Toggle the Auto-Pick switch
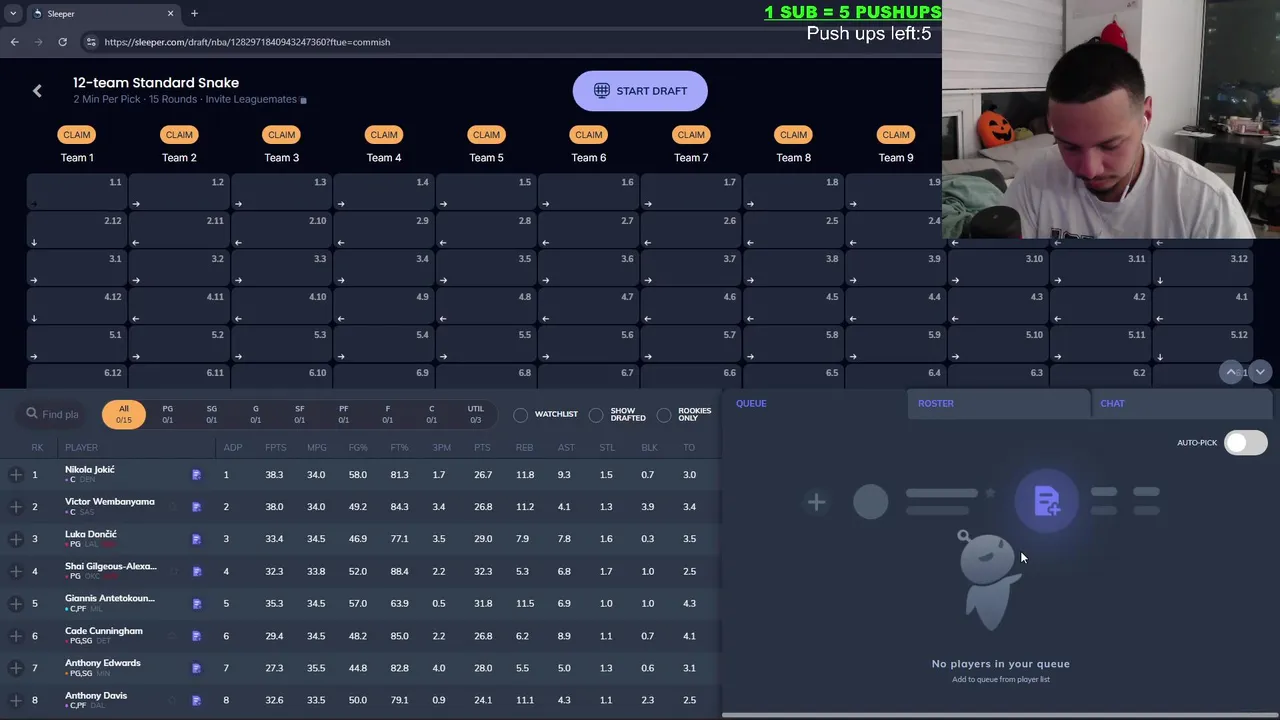The image size is (1280, 720). pyautogui.click(x=1245, y=443)
